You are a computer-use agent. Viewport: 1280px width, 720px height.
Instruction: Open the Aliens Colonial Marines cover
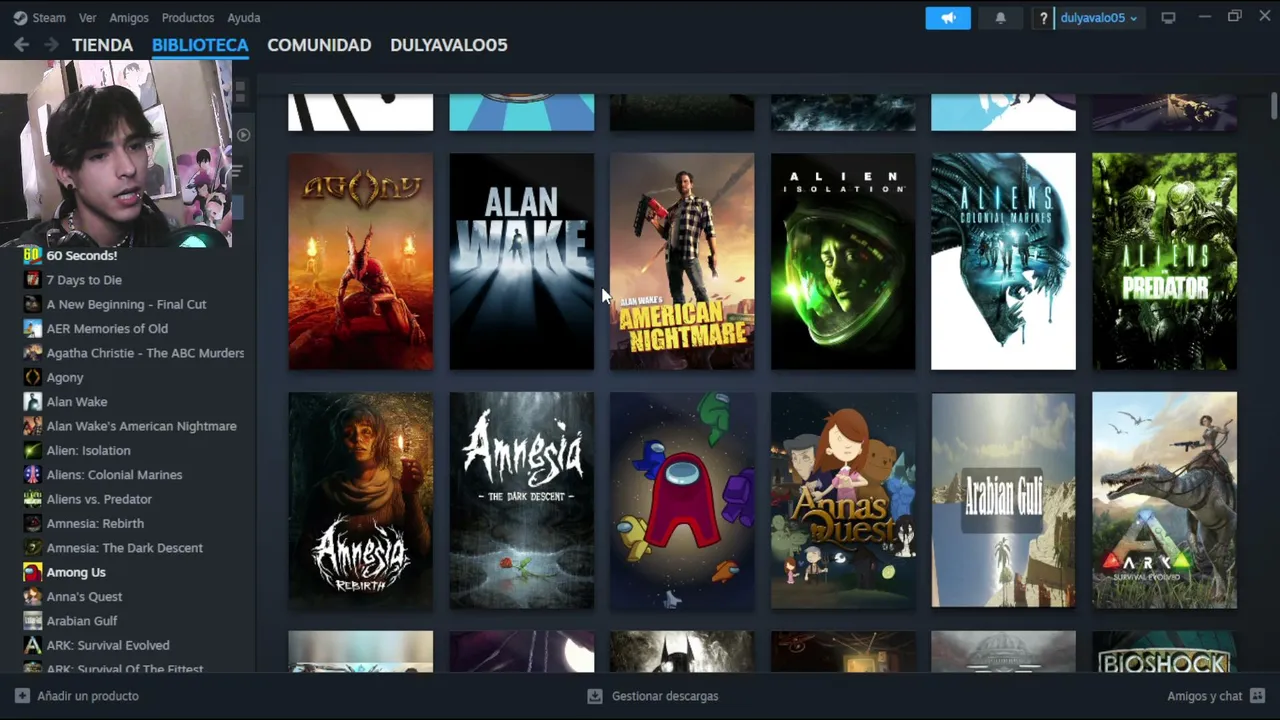pos(1004,261)
